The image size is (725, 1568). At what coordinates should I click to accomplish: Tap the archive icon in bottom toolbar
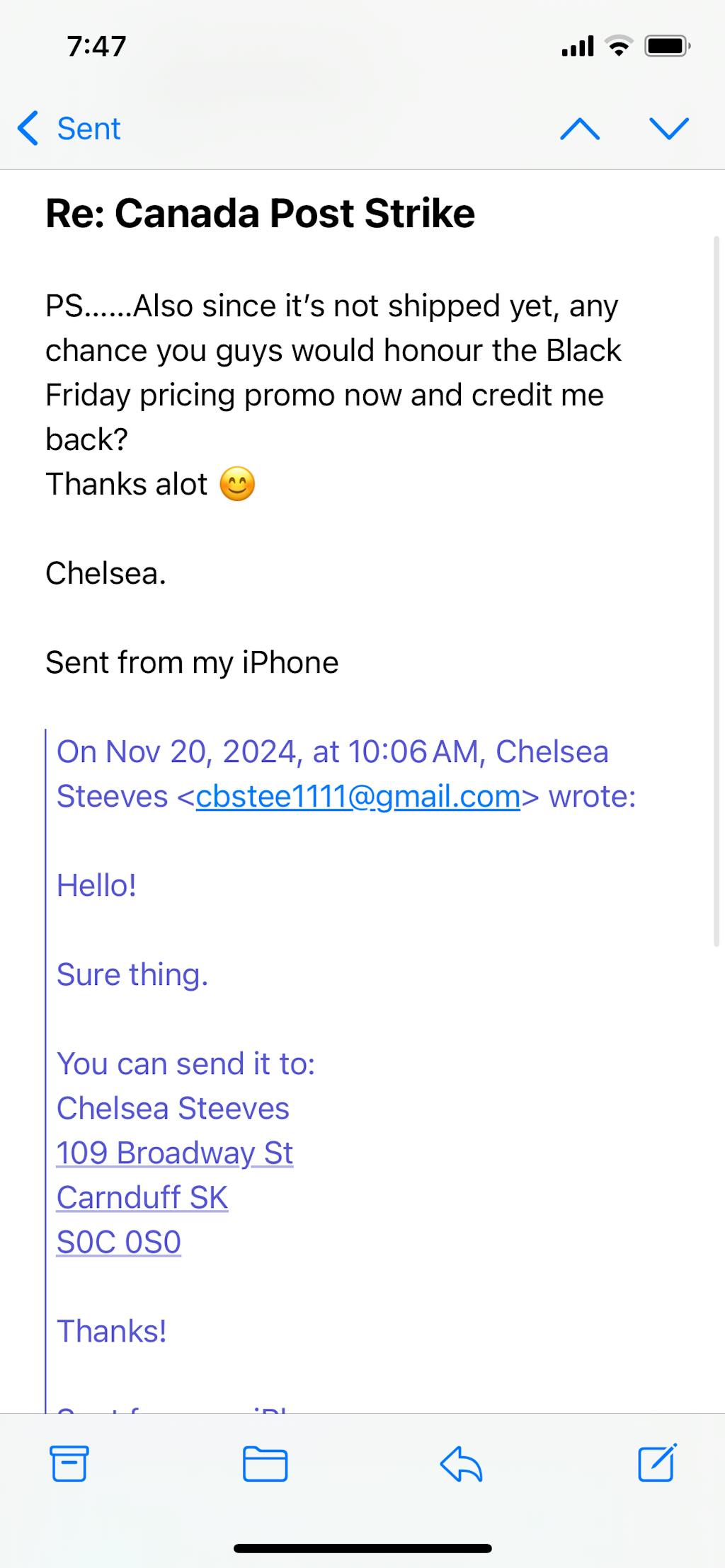tap(69, 1464)
